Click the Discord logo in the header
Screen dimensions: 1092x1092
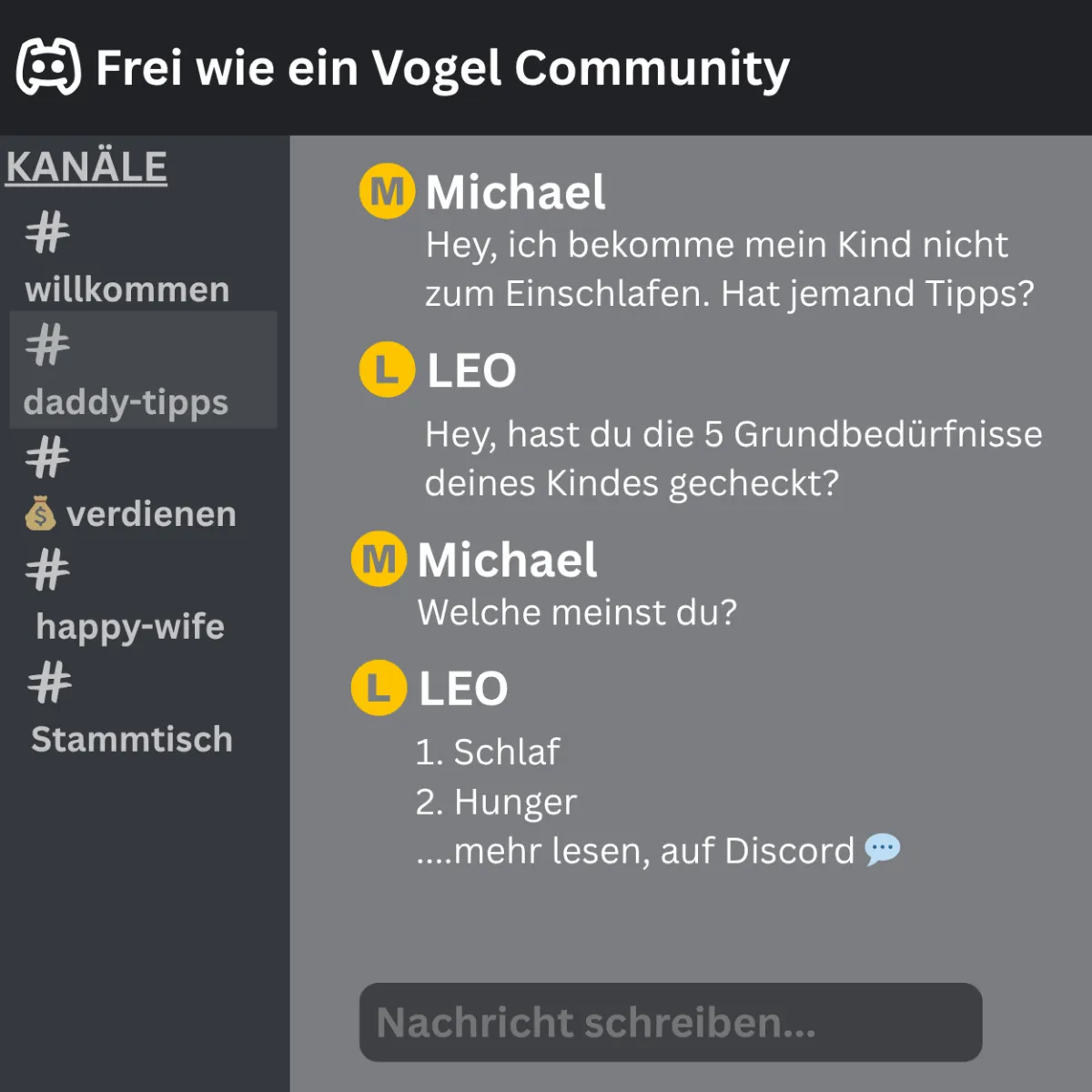[x=49, y=67]
